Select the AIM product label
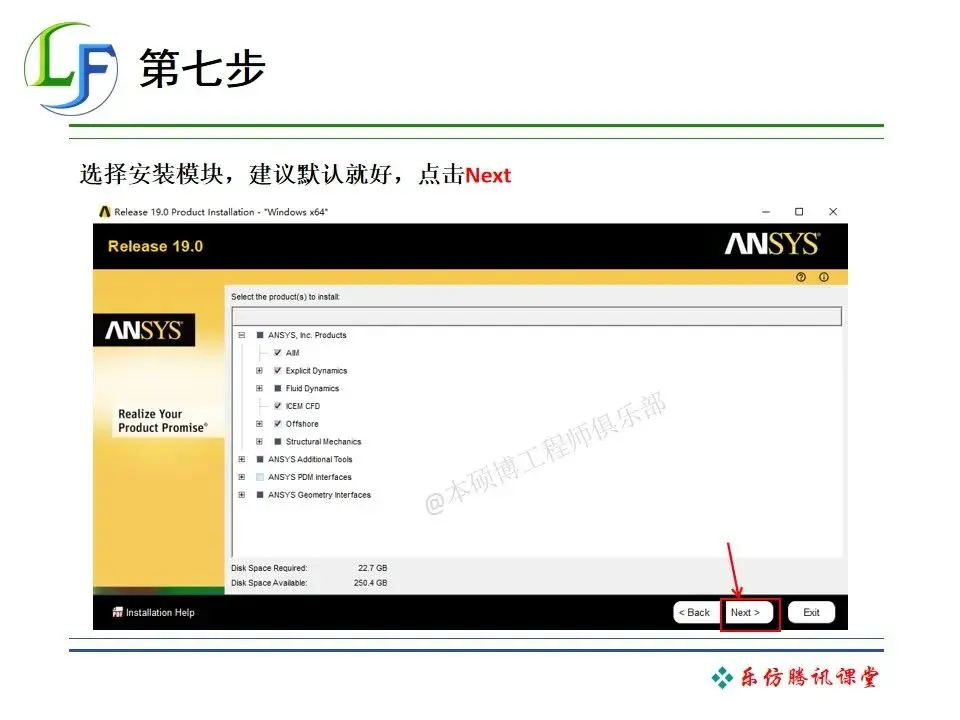This screenshot has width=960, height=720. click(x=293, y=353)
